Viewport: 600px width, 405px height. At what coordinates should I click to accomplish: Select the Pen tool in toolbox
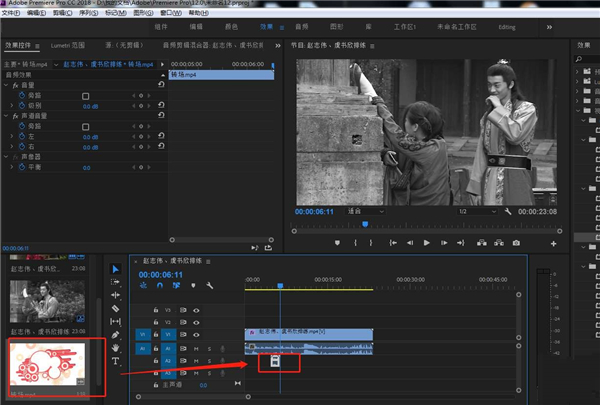(x=115, y=334)
